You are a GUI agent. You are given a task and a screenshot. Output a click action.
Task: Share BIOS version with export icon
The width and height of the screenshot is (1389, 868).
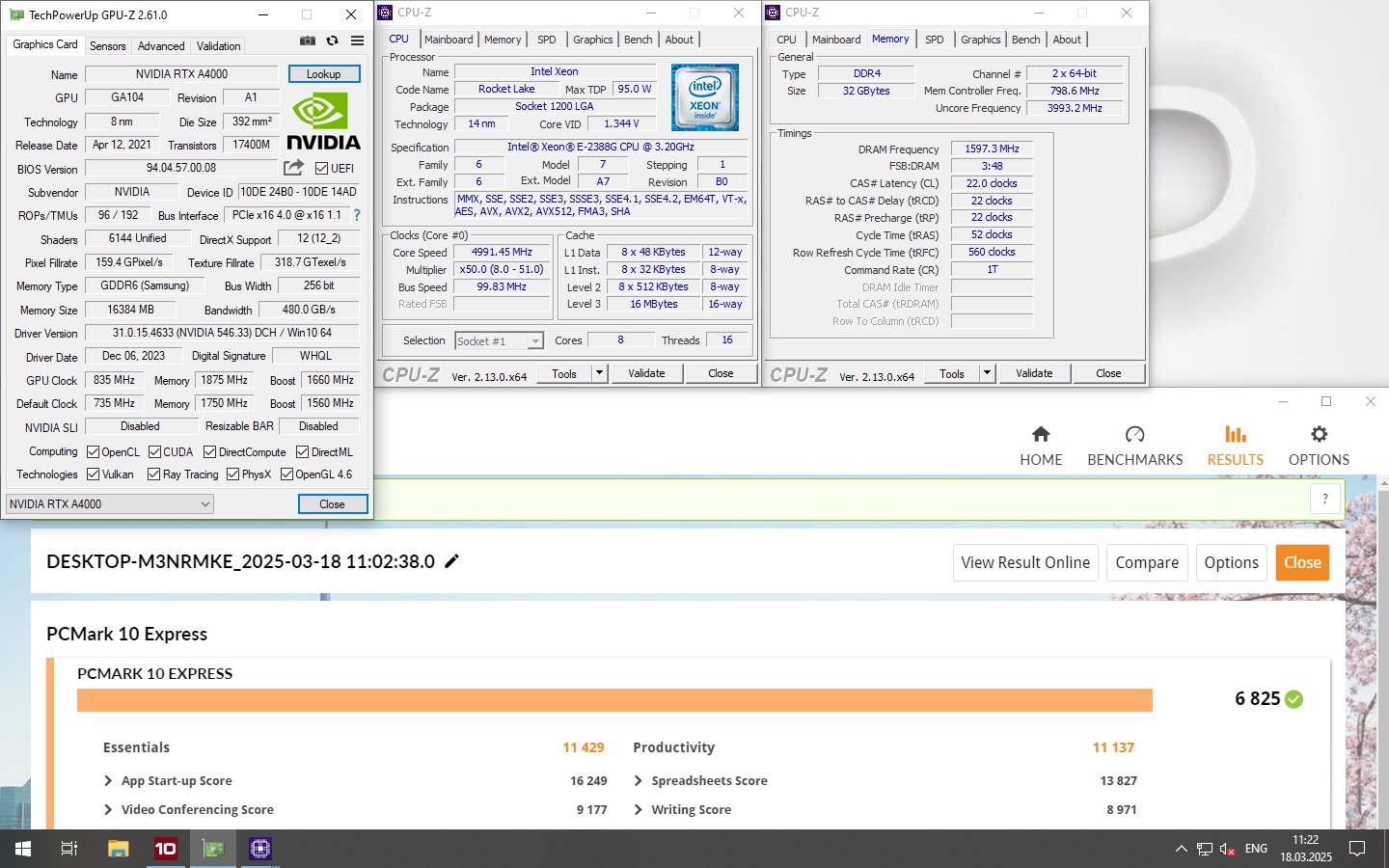point(294,168)
